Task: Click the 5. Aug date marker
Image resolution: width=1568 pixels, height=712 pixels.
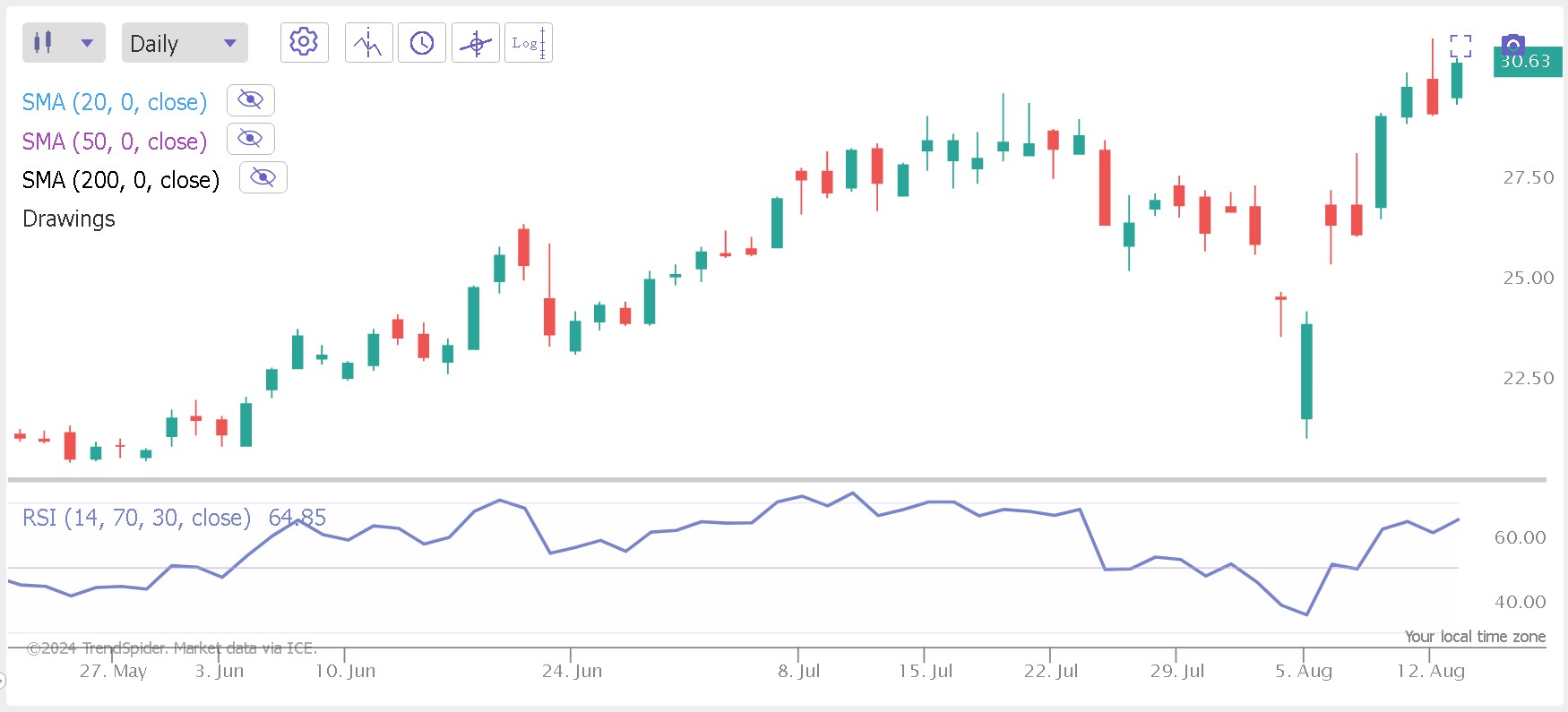Action: coord(1304,671)
